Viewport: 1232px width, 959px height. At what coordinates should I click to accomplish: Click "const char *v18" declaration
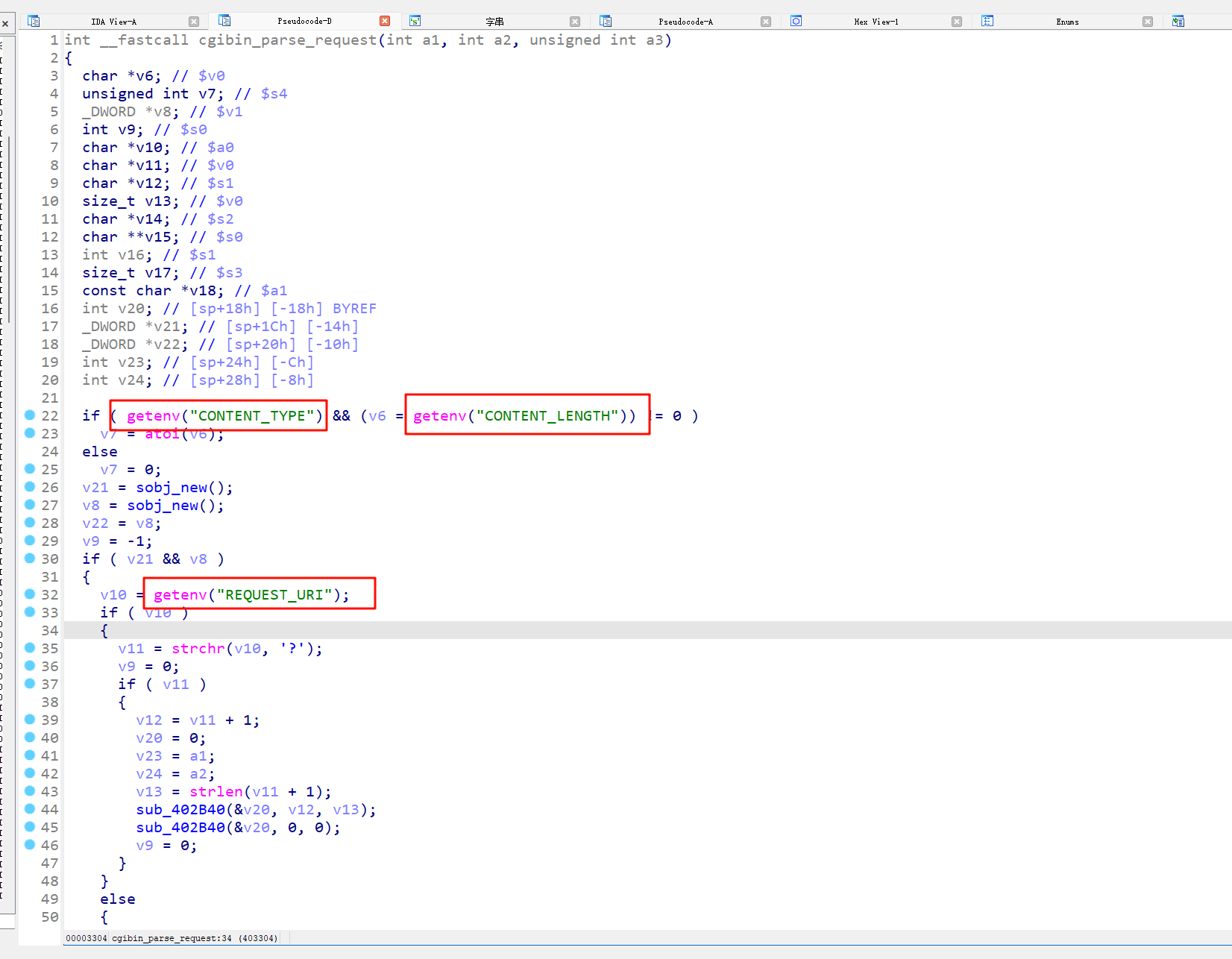coord(153,290)
